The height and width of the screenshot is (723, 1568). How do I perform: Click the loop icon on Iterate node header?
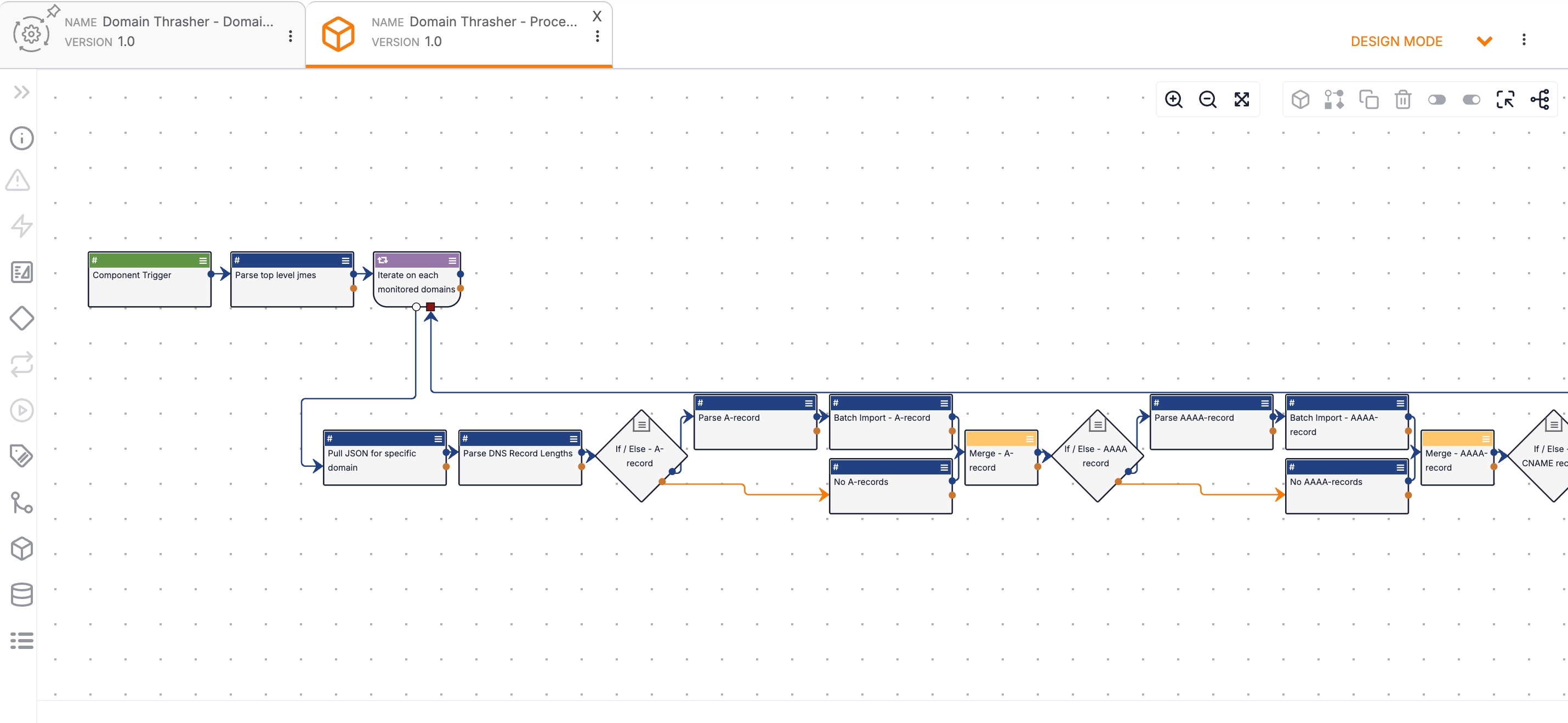click(382, 261)
